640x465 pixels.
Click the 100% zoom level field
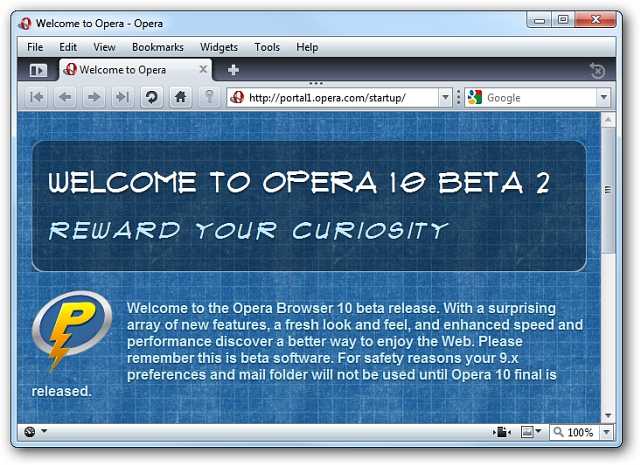pos(576,432)
